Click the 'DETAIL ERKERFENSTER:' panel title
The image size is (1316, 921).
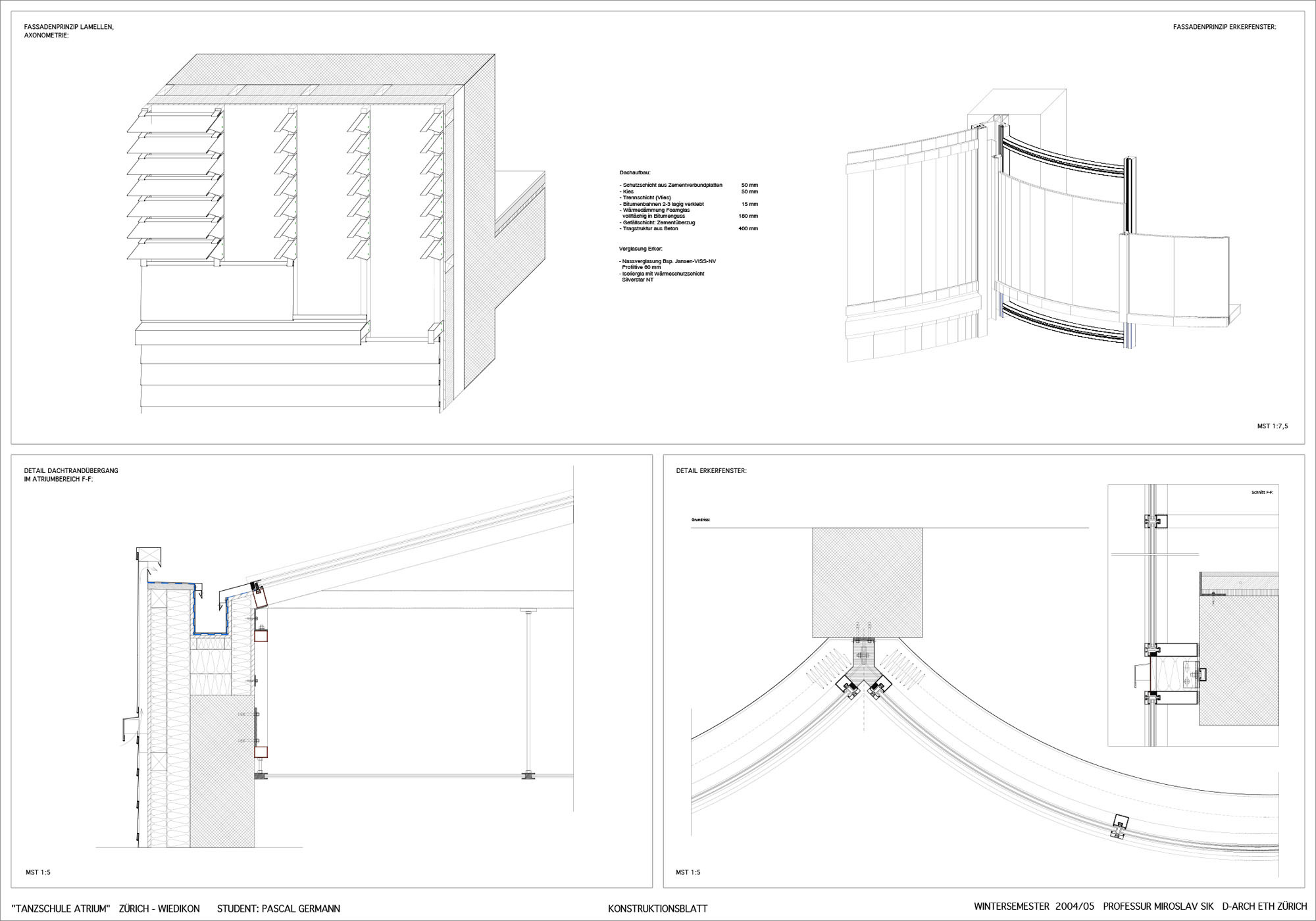tap(711, 471)
